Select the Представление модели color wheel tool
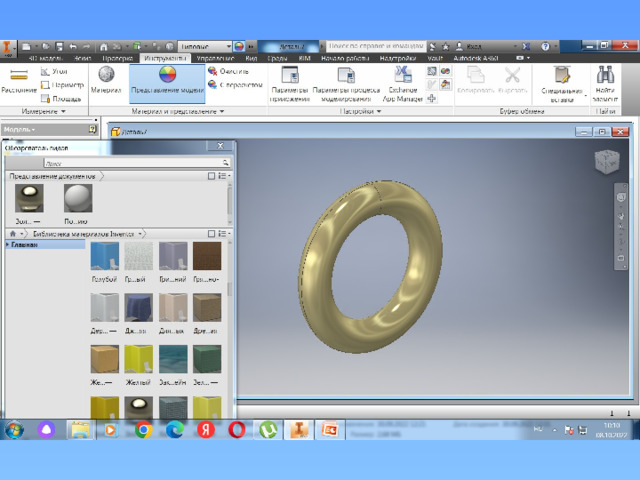640x480 pixels. coord(167,79)
